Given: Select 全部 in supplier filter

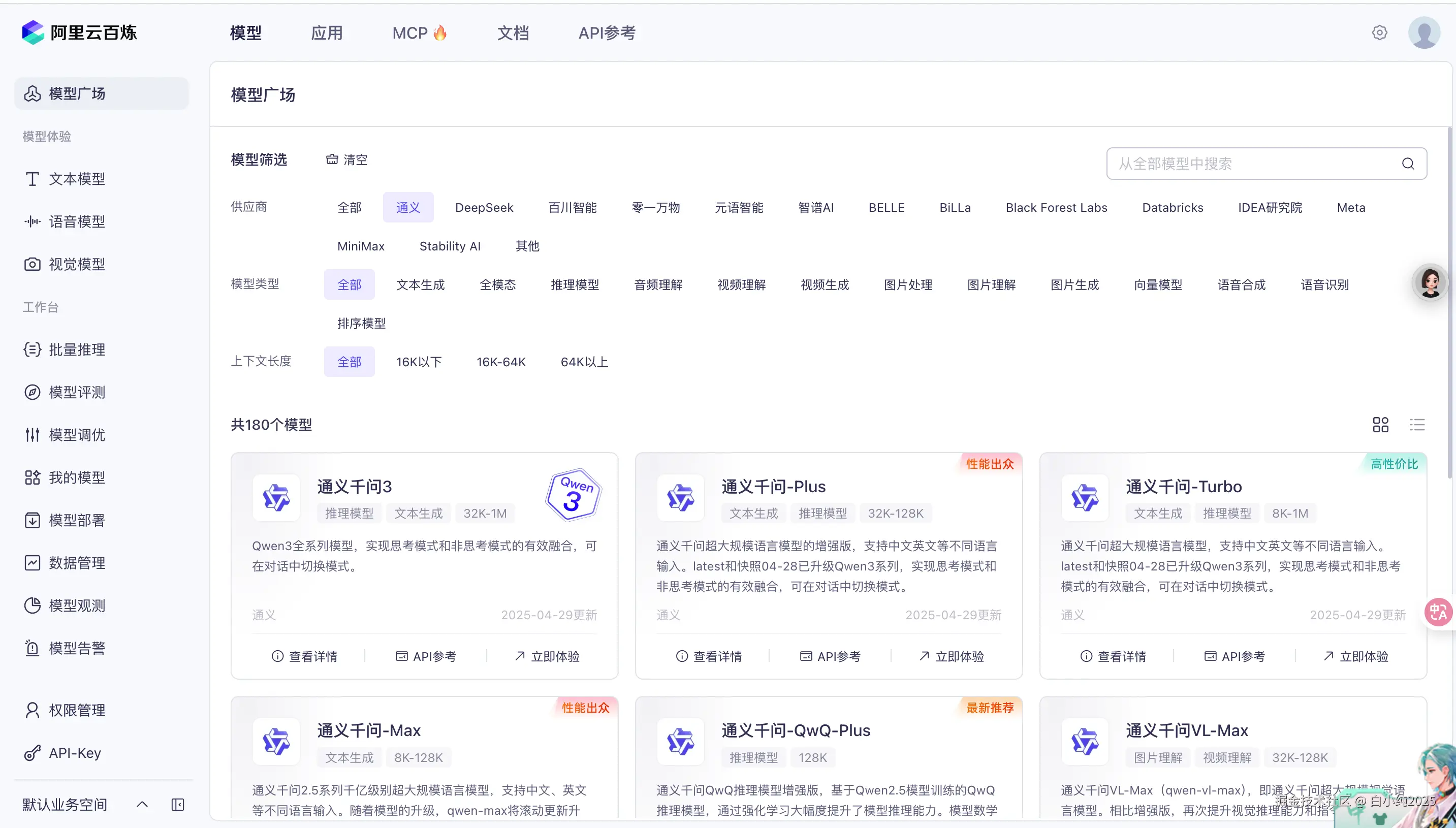Looking at the screenshot, I should pos(349,208).
